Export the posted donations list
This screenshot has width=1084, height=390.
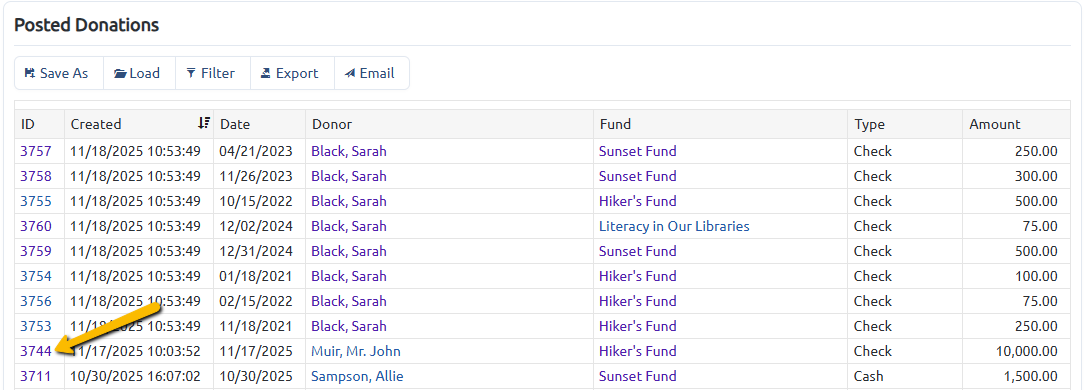point(292,73)
